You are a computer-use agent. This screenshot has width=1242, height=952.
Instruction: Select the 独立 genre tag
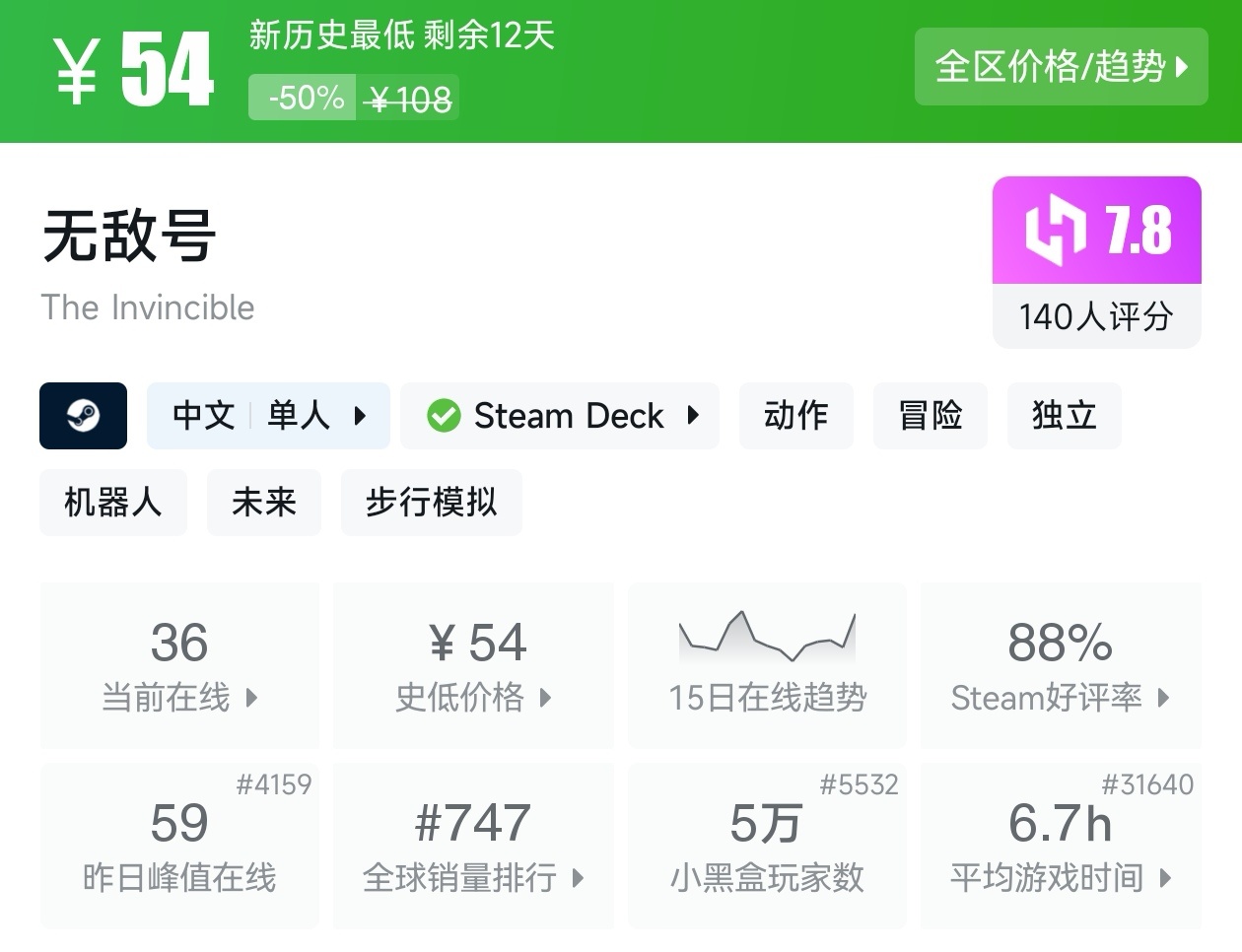1064,416
